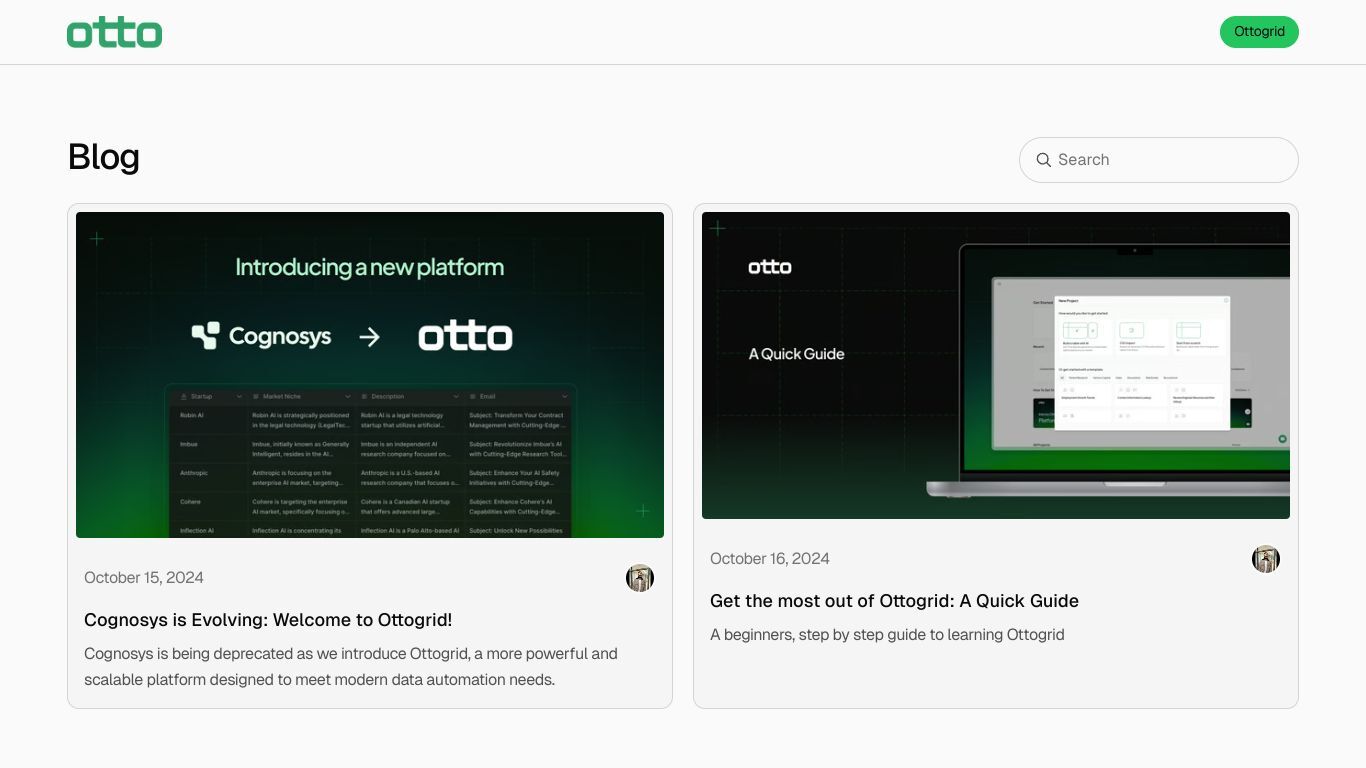The height and width of the screenshot is (768, 1366).
Task: Click the magnifier icon in search box
Action: (x=1043, y=160)
